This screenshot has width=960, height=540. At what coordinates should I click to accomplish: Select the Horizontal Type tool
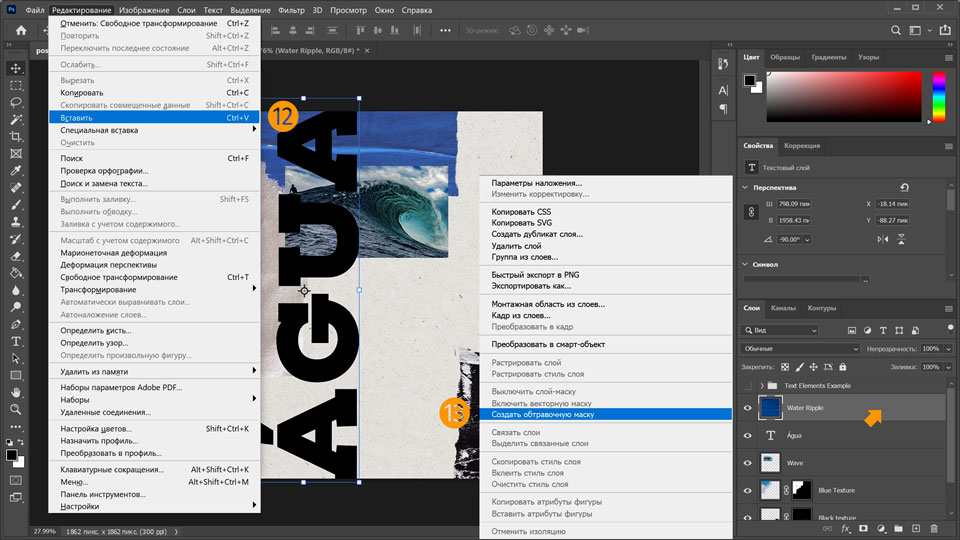click(x=16, y=341)
